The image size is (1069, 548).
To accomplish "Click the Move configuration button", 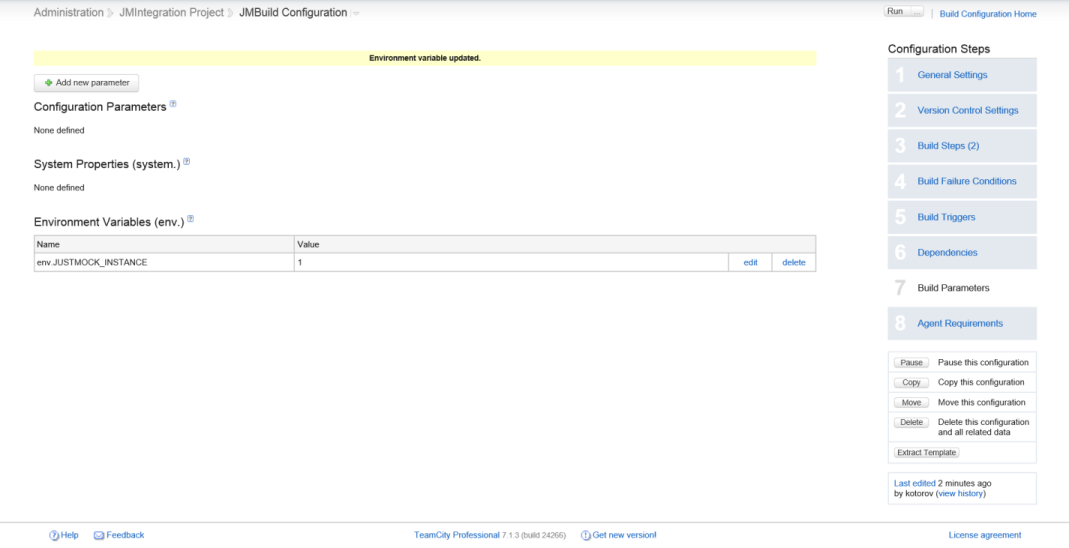I will click(x=911, y=402).
